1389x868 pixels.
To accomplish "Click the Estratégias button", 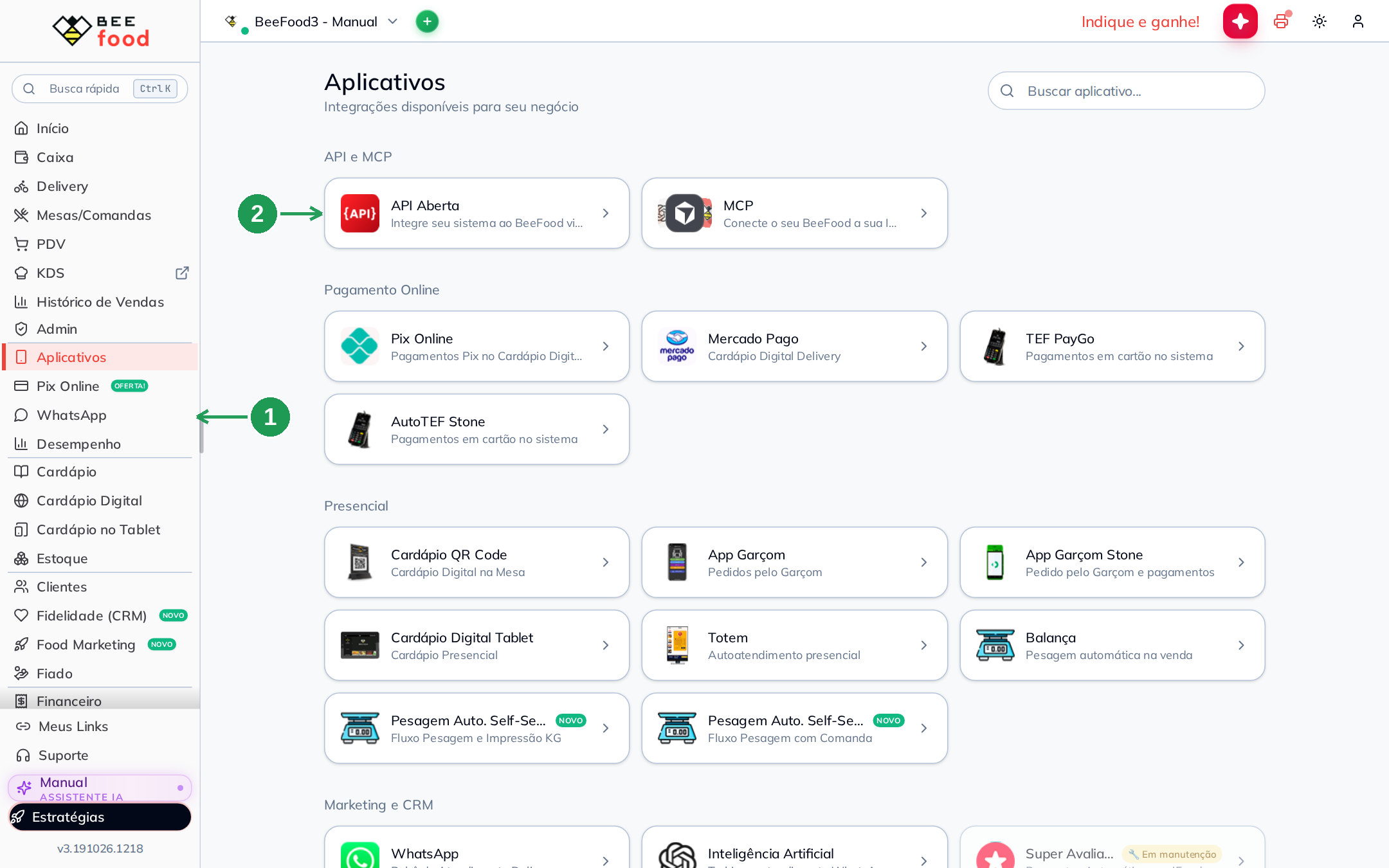I will tap(100, 817).
